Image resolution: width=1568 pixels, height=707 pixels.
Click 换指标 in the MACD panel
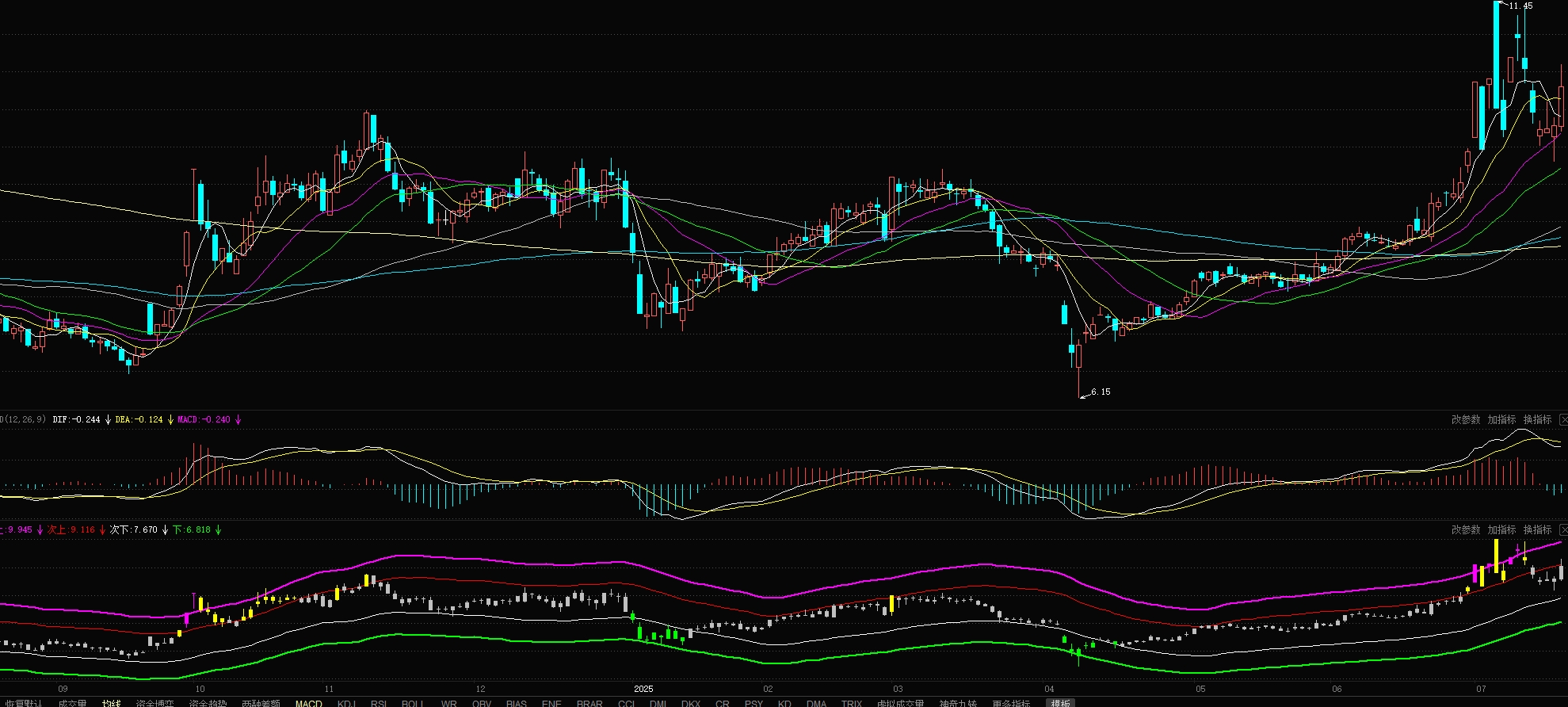1536,419
